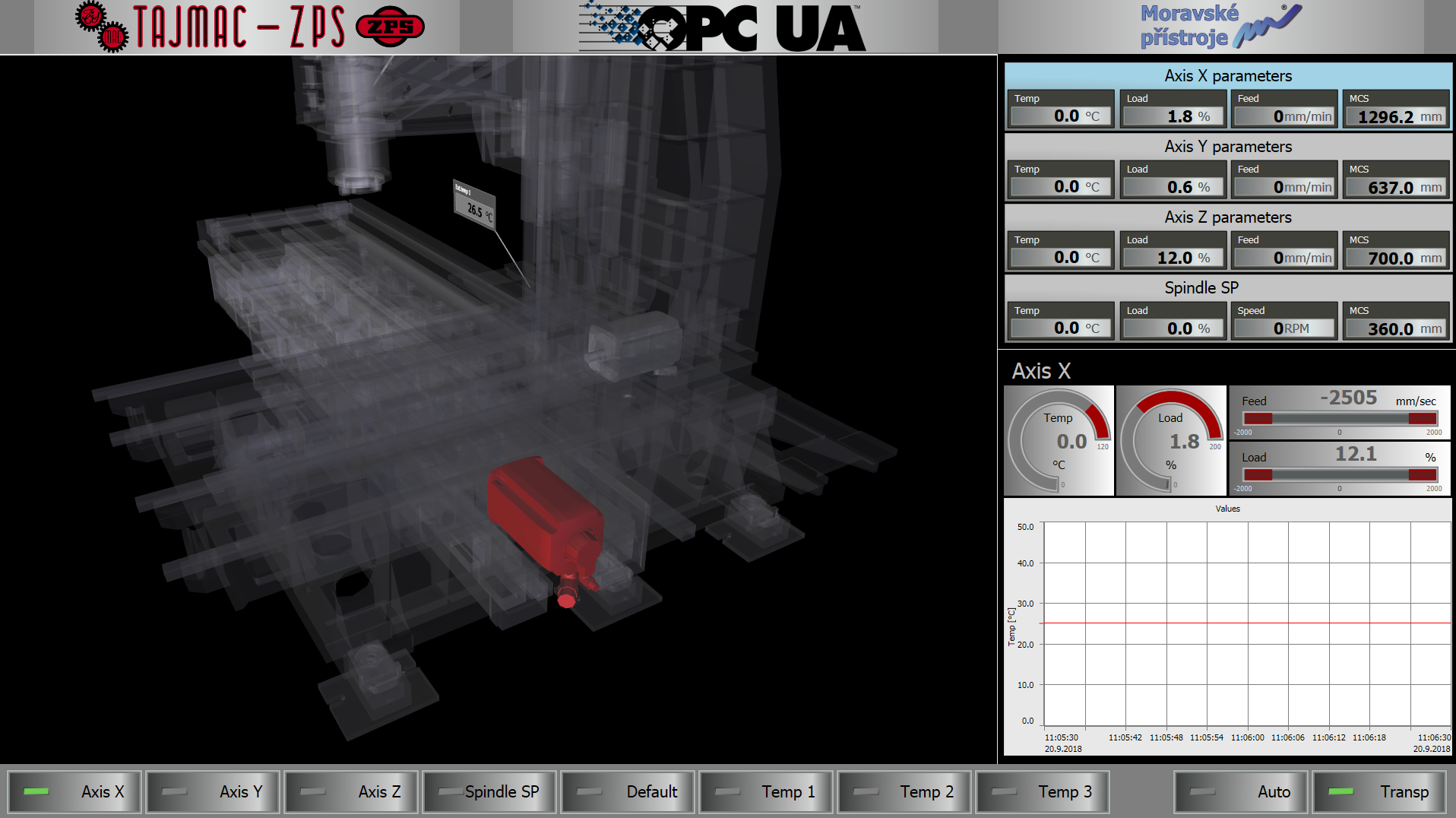Show the Temp 3 sensor

tap(1043, 791)
